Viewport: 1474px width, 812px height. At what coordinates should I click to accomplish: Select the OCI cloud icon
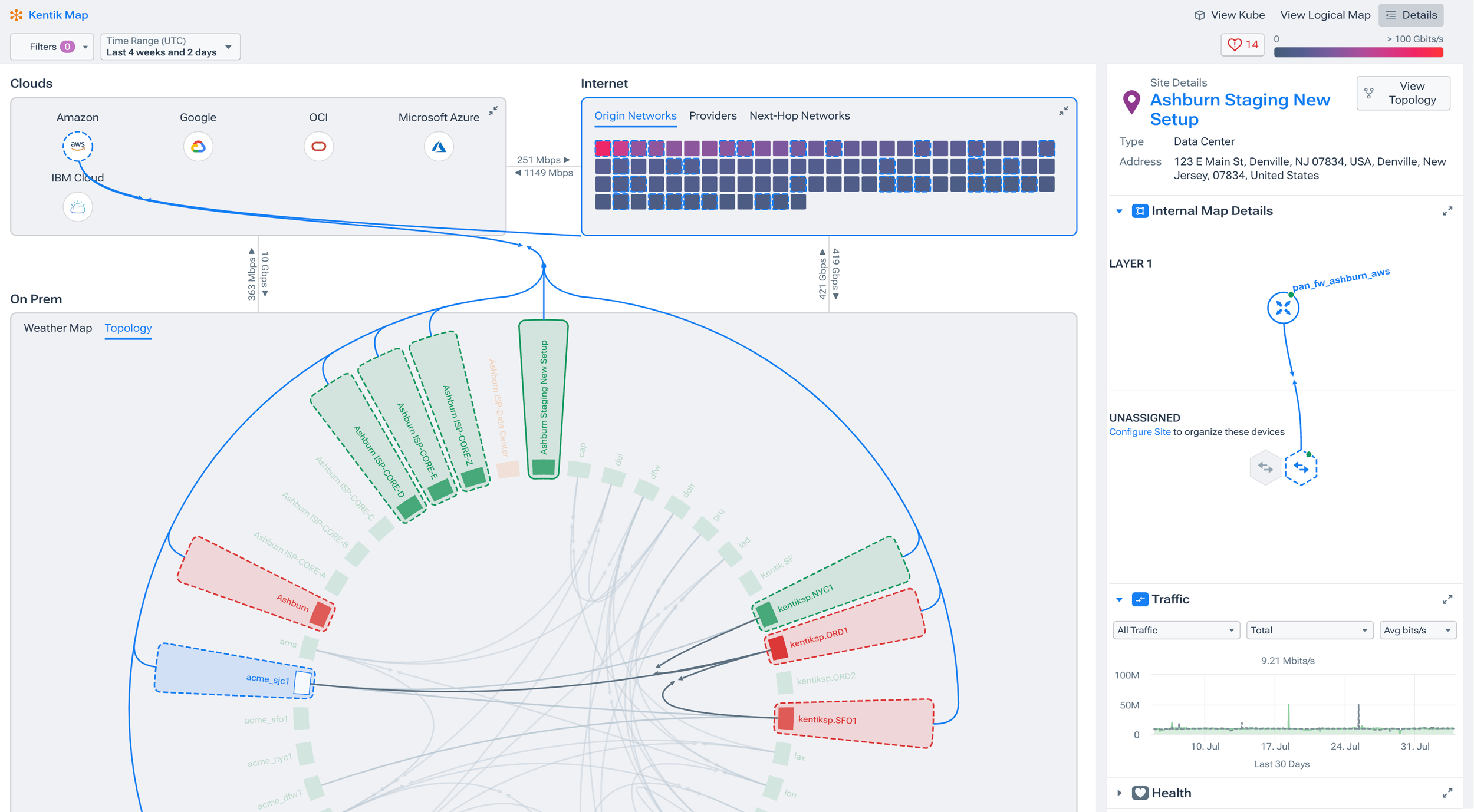point(318,146)
